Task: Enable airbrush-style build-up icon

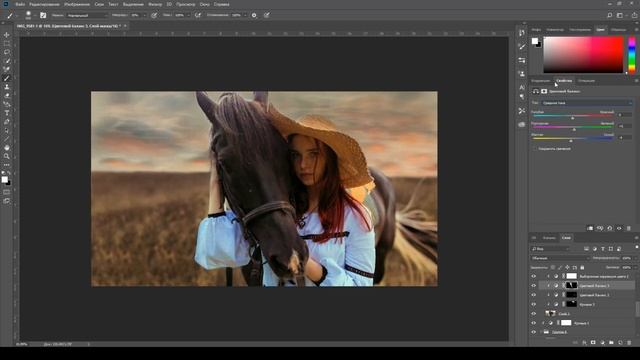Action: 198,15
